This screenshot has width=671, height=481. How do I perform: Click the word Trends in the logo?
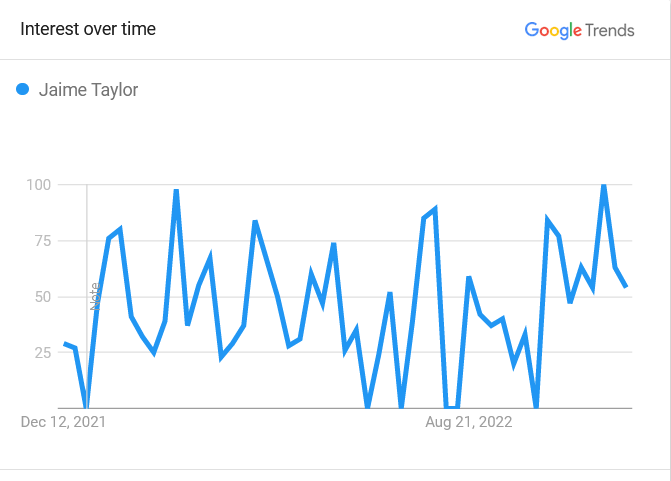(x=610, y=30)
